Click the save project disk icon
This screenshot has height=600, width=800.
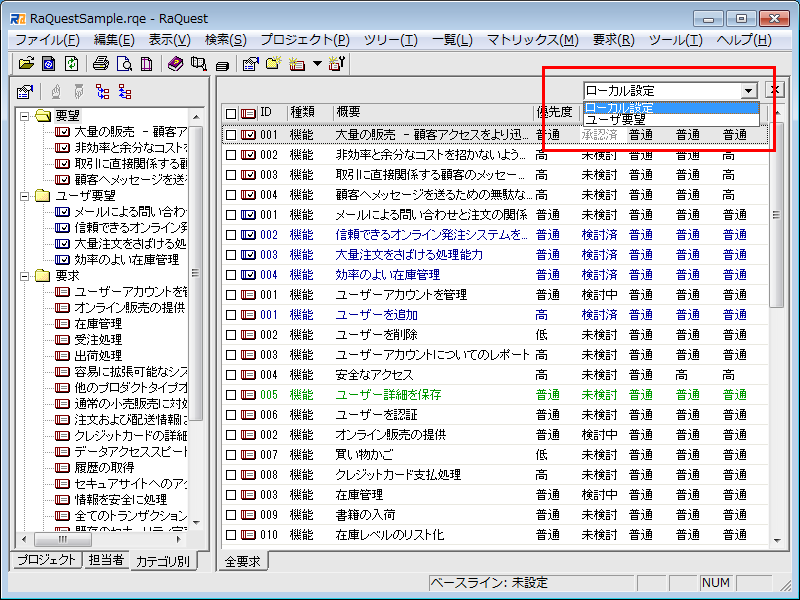click(49, 64)
